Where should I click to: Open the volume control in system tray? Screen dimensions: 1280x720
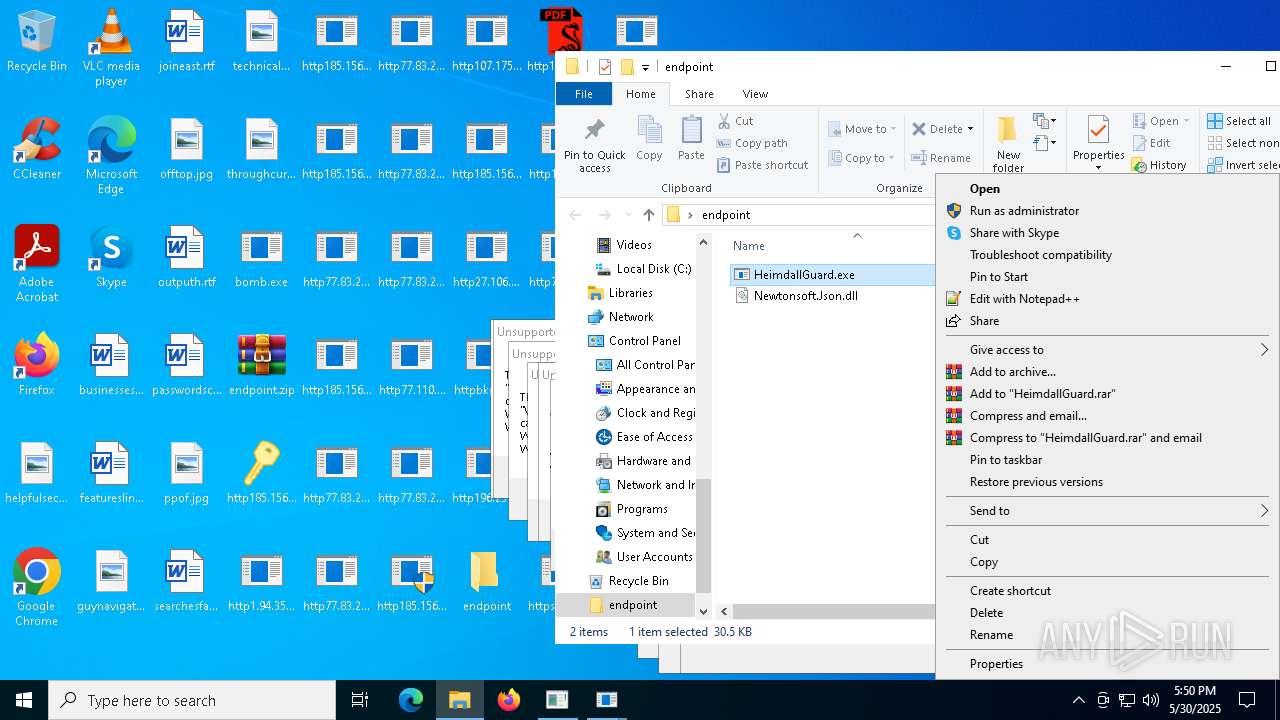click(1151, 700)
